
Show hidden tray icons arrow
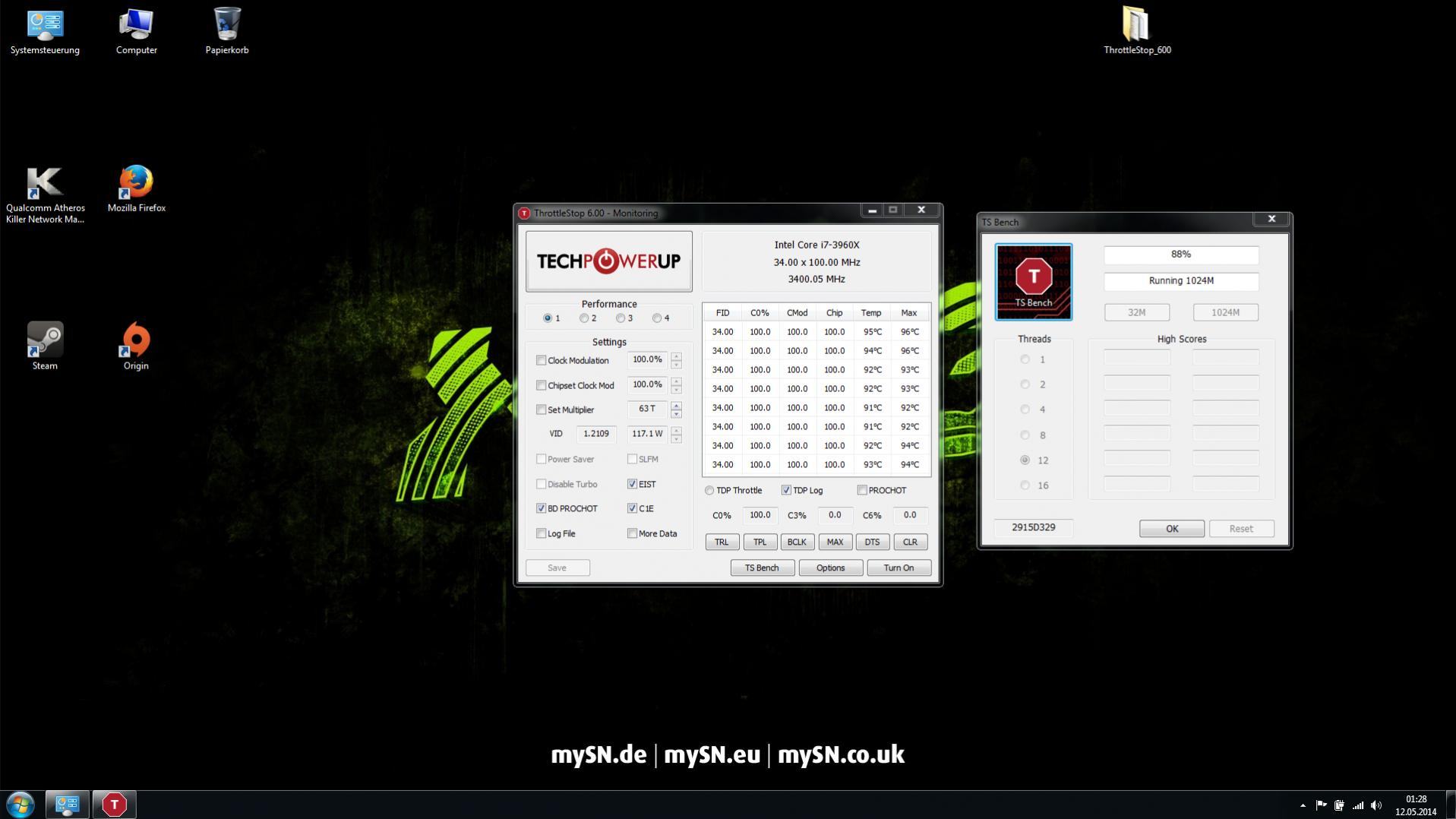[1303, 805]
